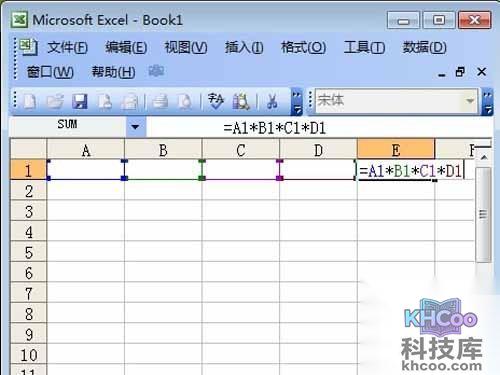Select column C header
Image resolution: width=500 pixels, height=375 pixels.
click(241, 150)
